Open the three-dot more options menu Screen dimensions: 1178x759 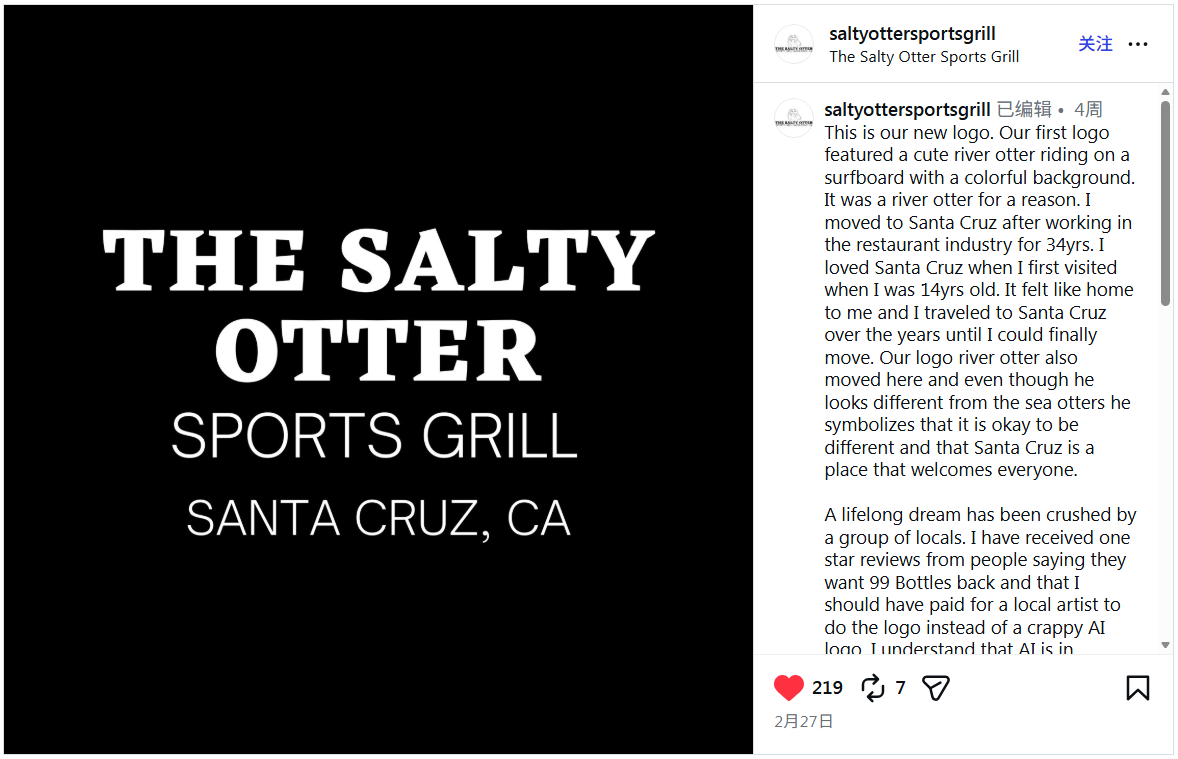pos(1138,44)
